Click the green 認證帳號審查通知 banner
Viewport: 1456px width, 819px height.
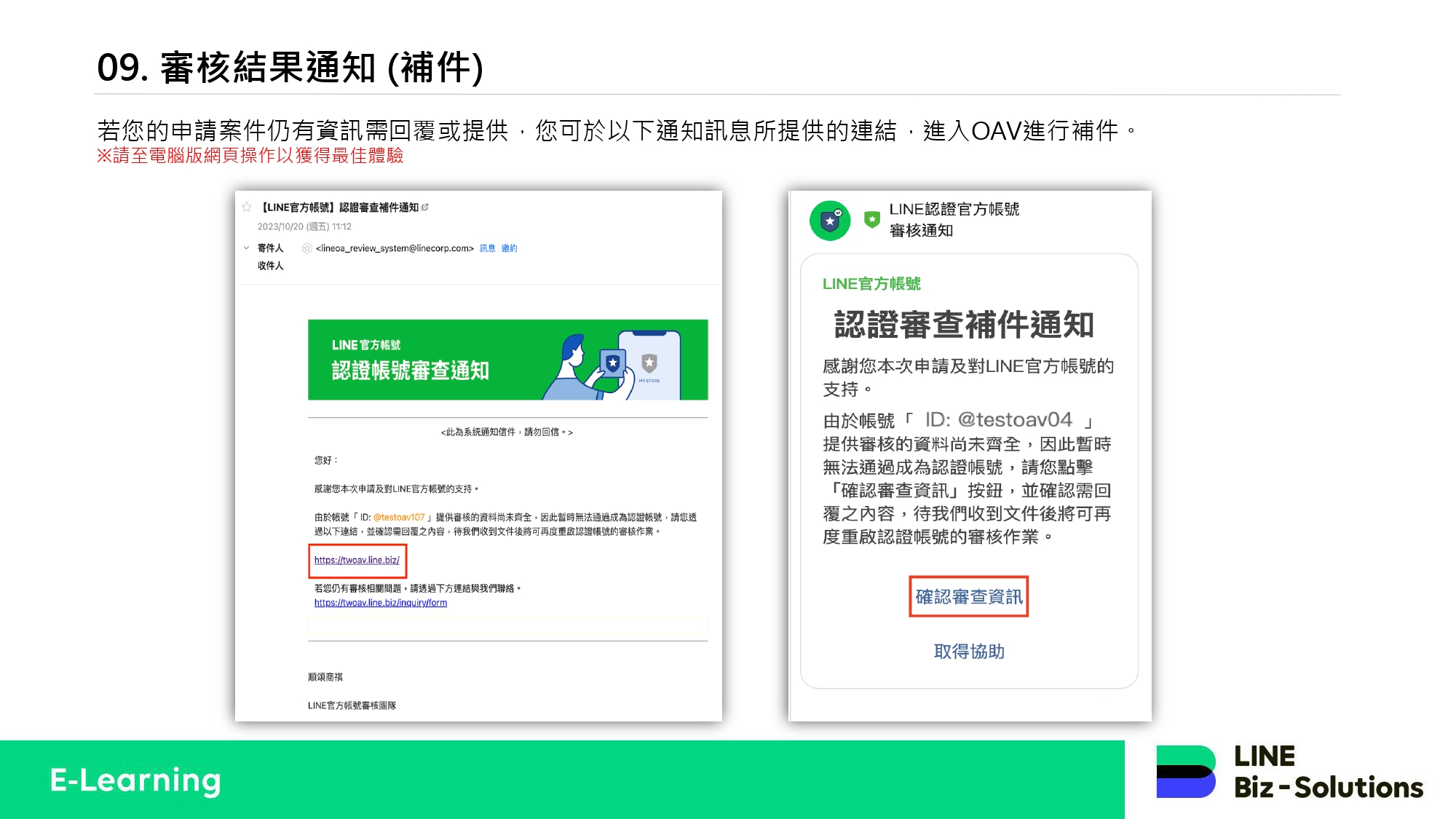(437, 360)
